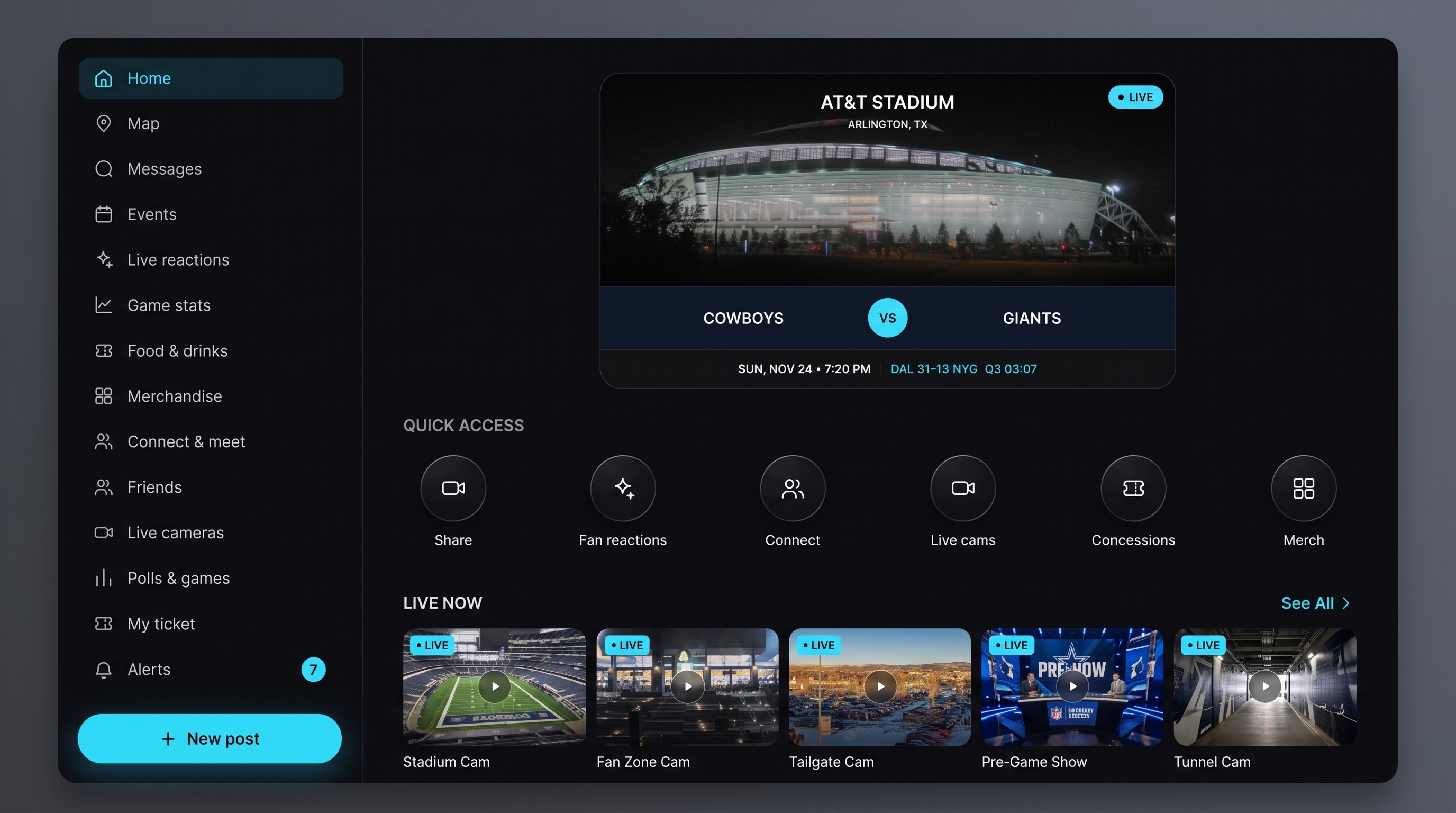
Task: Click the date SUN, NOV 24 • 7:20 PM
Action: coord(804,369)
